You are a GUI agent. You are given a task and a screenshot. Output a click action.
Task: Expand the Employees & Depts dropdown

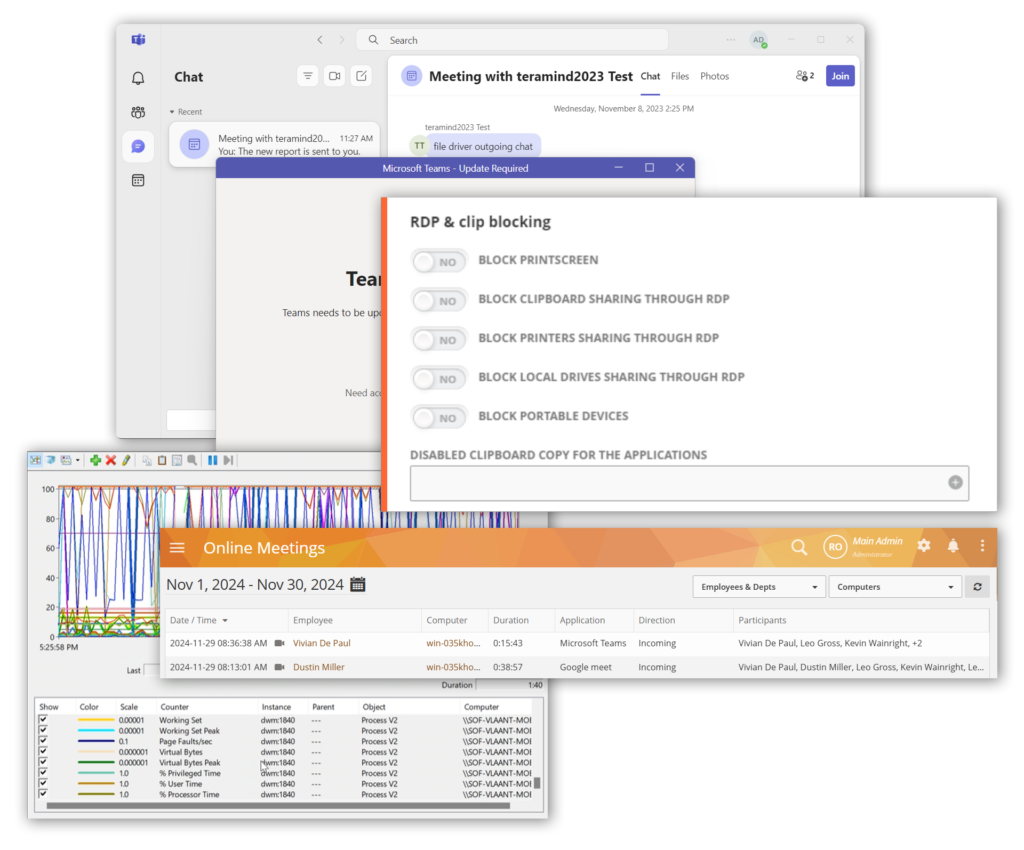758,587
